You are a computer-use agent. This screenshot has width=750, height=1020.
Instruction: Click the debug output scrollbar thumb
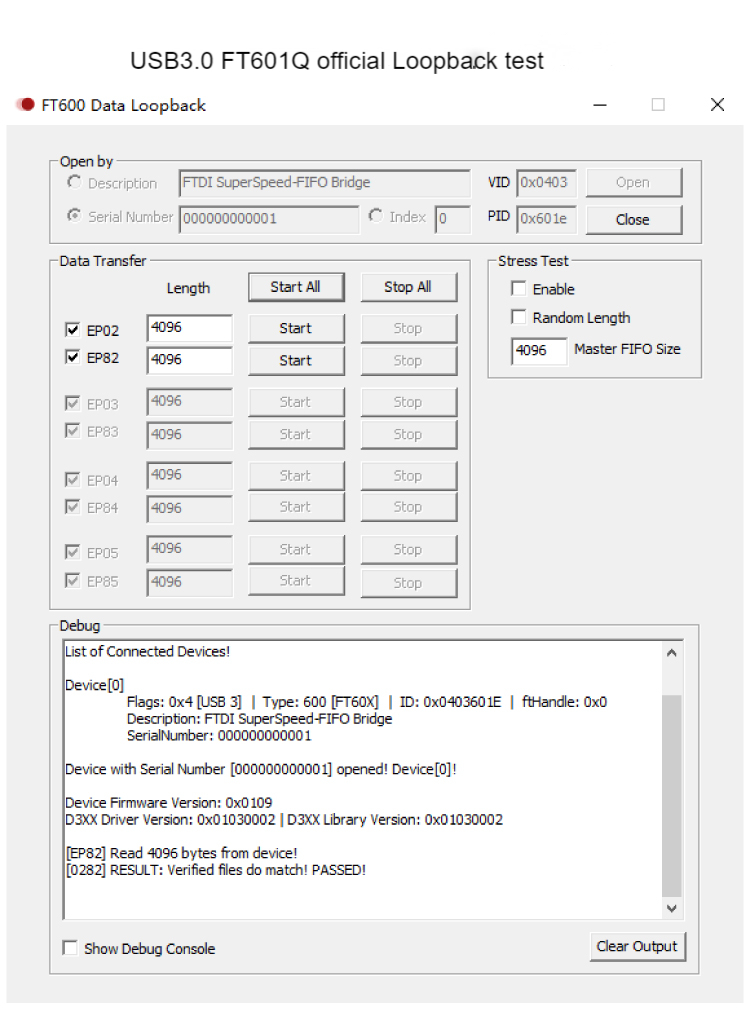[672, 796]
